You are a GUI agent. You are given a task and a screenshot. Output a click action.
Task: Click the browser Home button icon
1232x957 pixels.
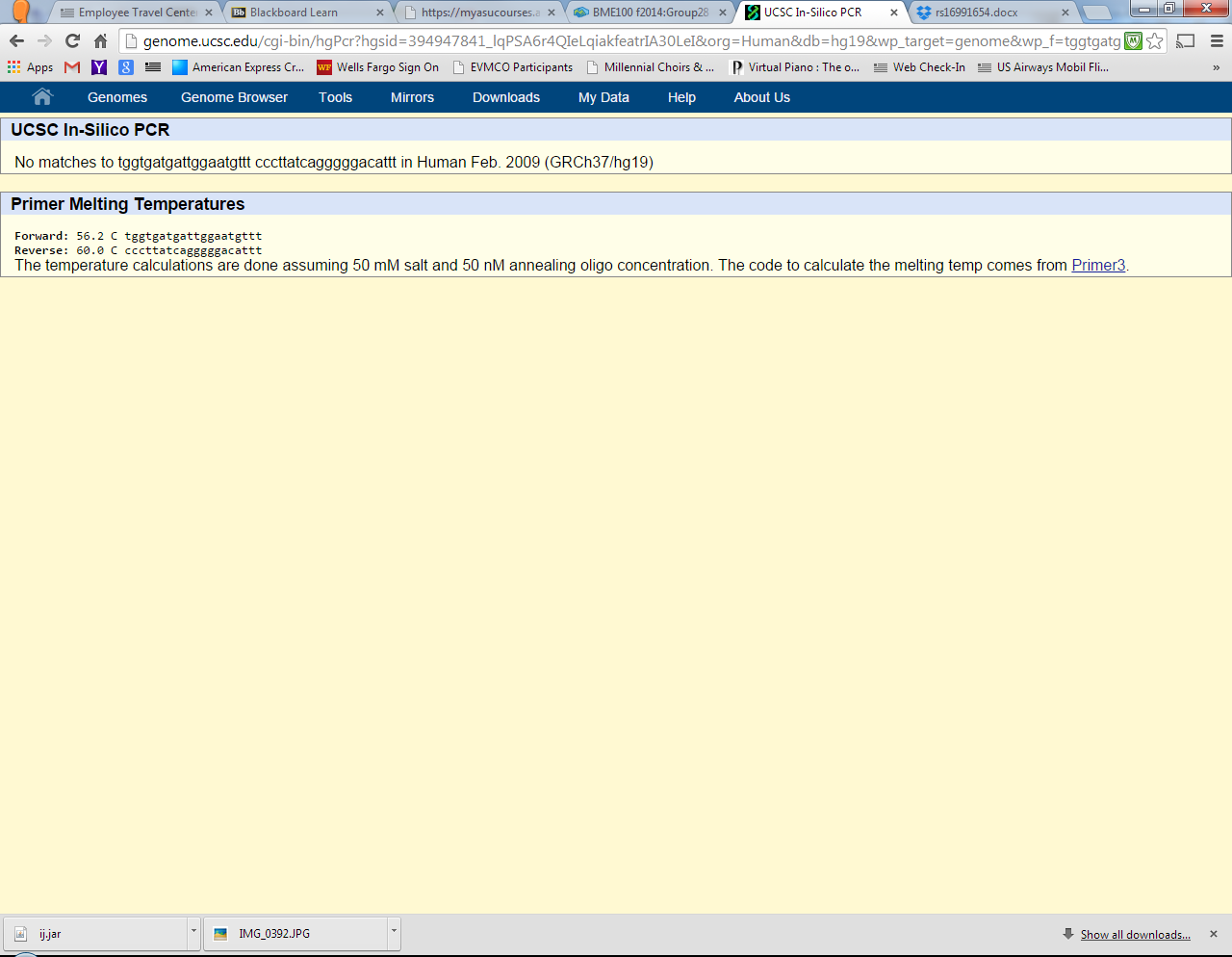click(100, 40)
